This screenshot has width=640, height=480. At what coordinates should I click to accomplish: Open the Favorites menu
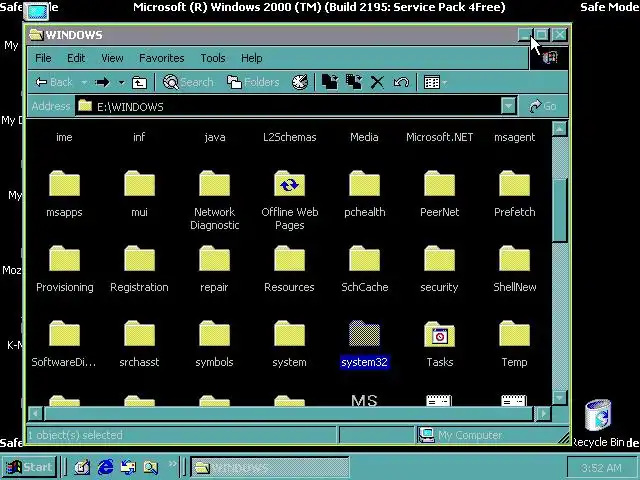[162, 58]
